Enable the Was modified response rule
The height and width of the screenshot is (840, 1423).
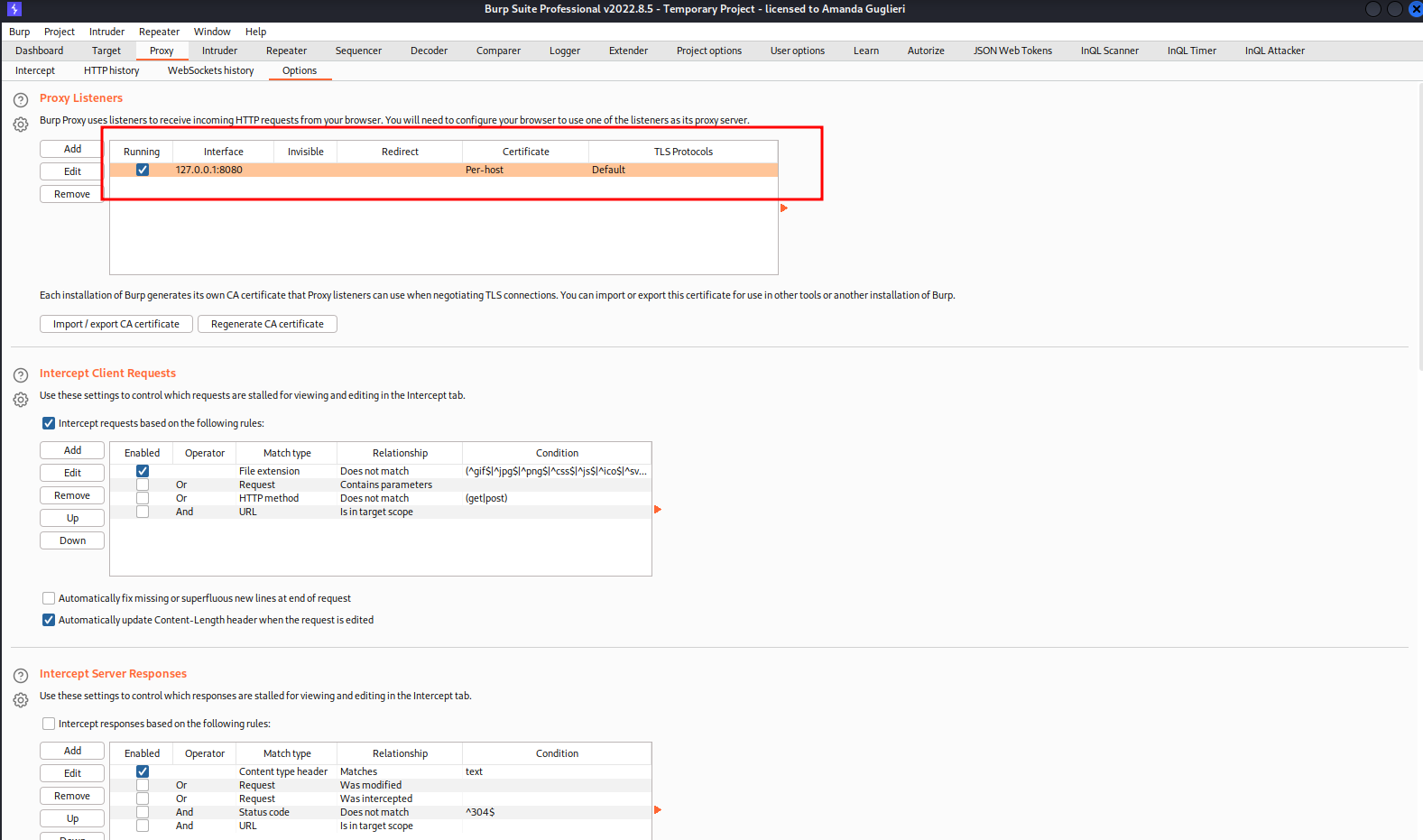pyautogui.click(x=143, y=785)
